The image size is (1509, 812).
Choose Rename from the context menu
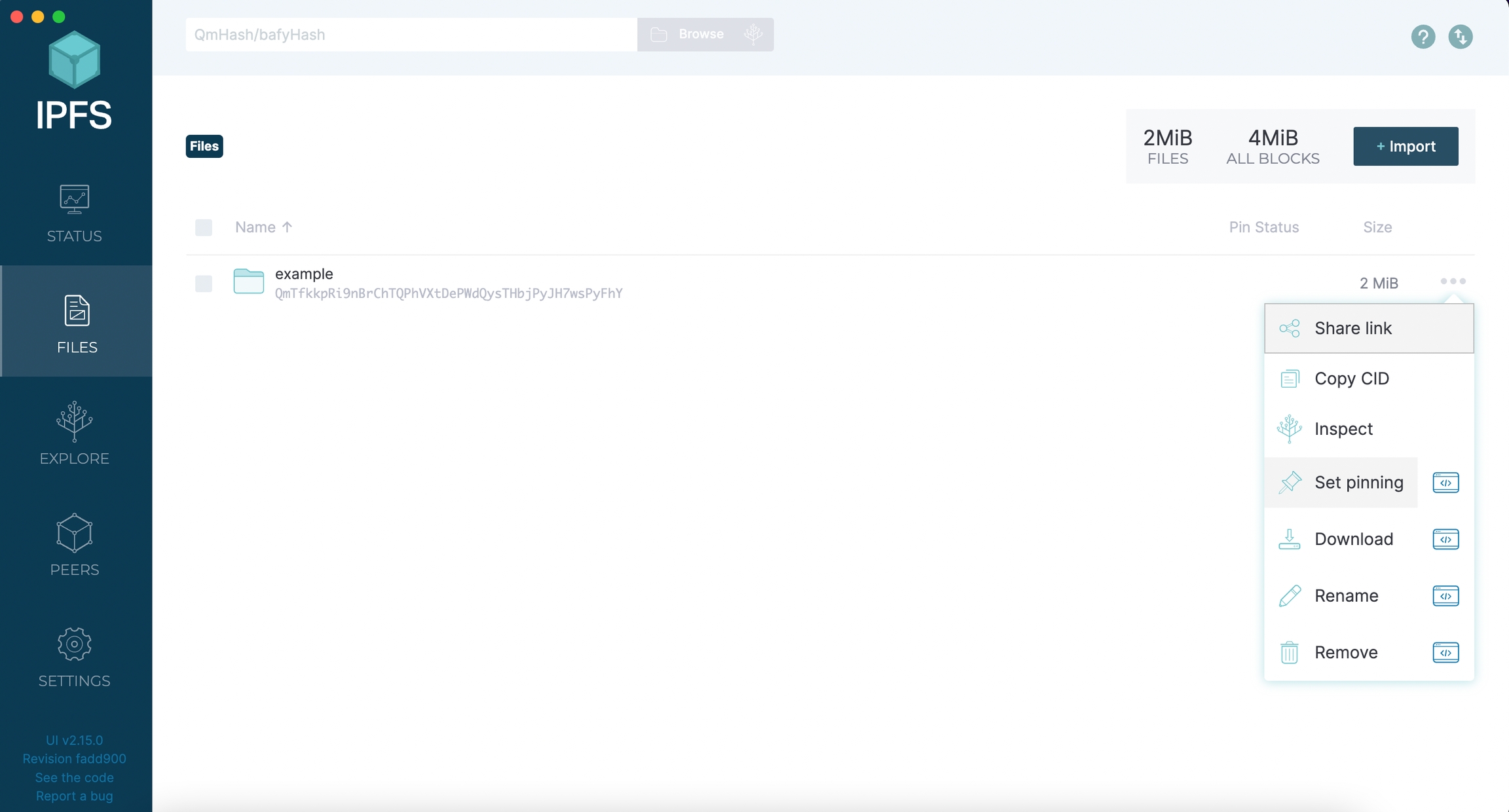click(1341, 596)
